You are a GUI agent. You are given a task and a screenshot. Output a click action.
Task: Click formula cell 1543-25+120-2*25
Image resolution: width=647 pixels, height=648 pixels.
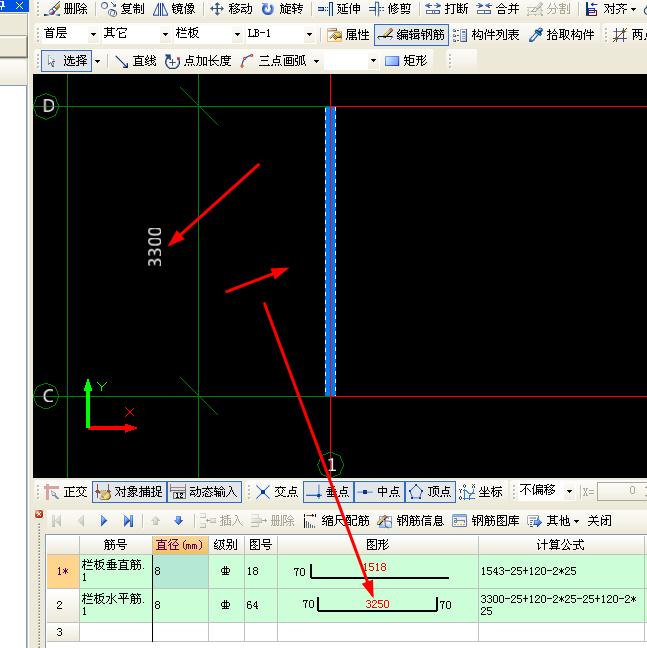(560, 572)
